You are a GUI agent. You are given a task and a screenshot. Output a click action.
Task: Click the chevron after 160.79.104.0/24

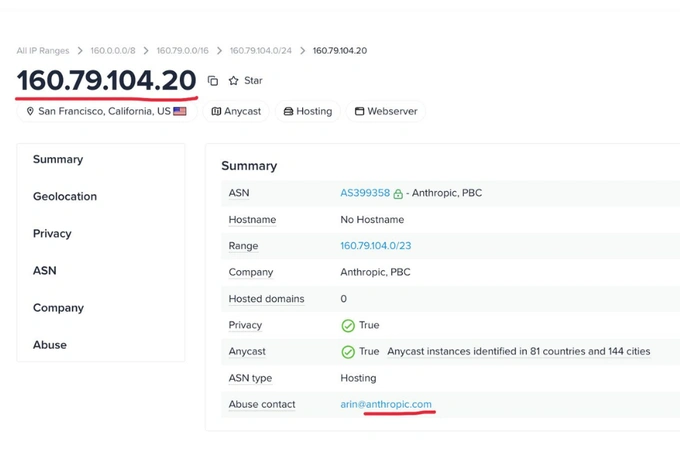point(302,51)
